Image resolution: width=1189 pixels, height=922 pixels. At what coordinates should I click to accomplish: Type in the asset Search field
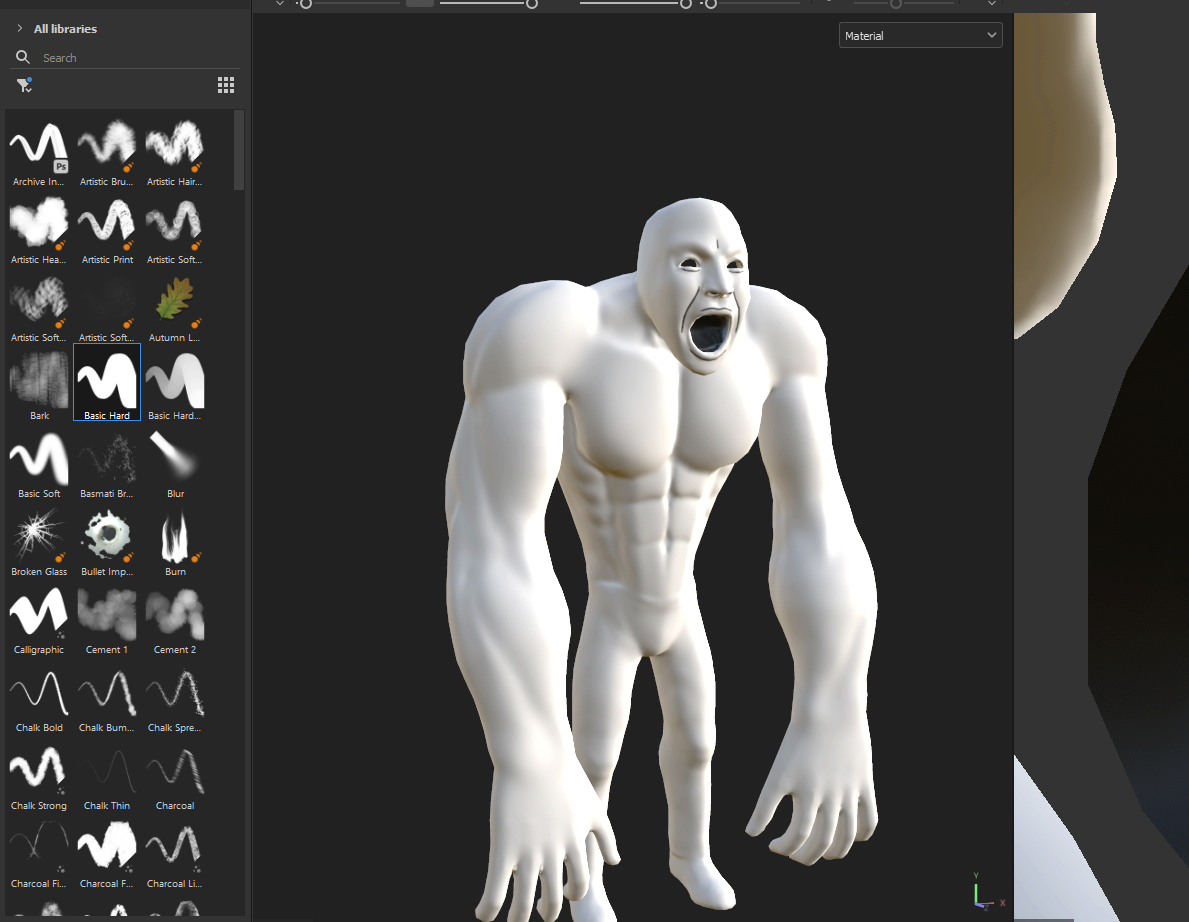130,58
